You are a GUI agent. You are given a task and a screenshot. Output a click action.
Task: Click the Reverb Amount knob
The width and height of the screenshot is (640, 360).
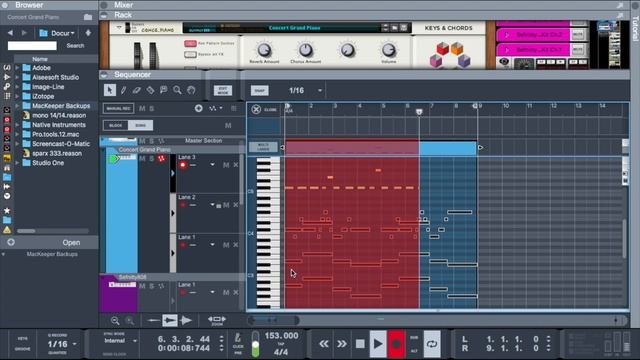click(x=264, y=51)
